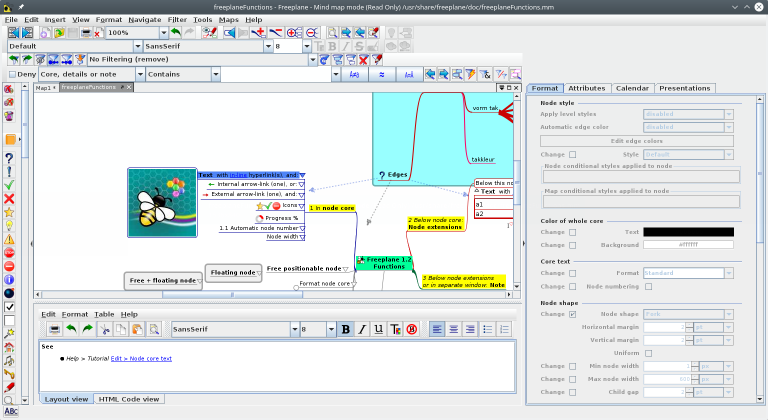Toggle Change checkbox next to Style
The width and height of the screenshot is (768, 420).
[573, 154]
